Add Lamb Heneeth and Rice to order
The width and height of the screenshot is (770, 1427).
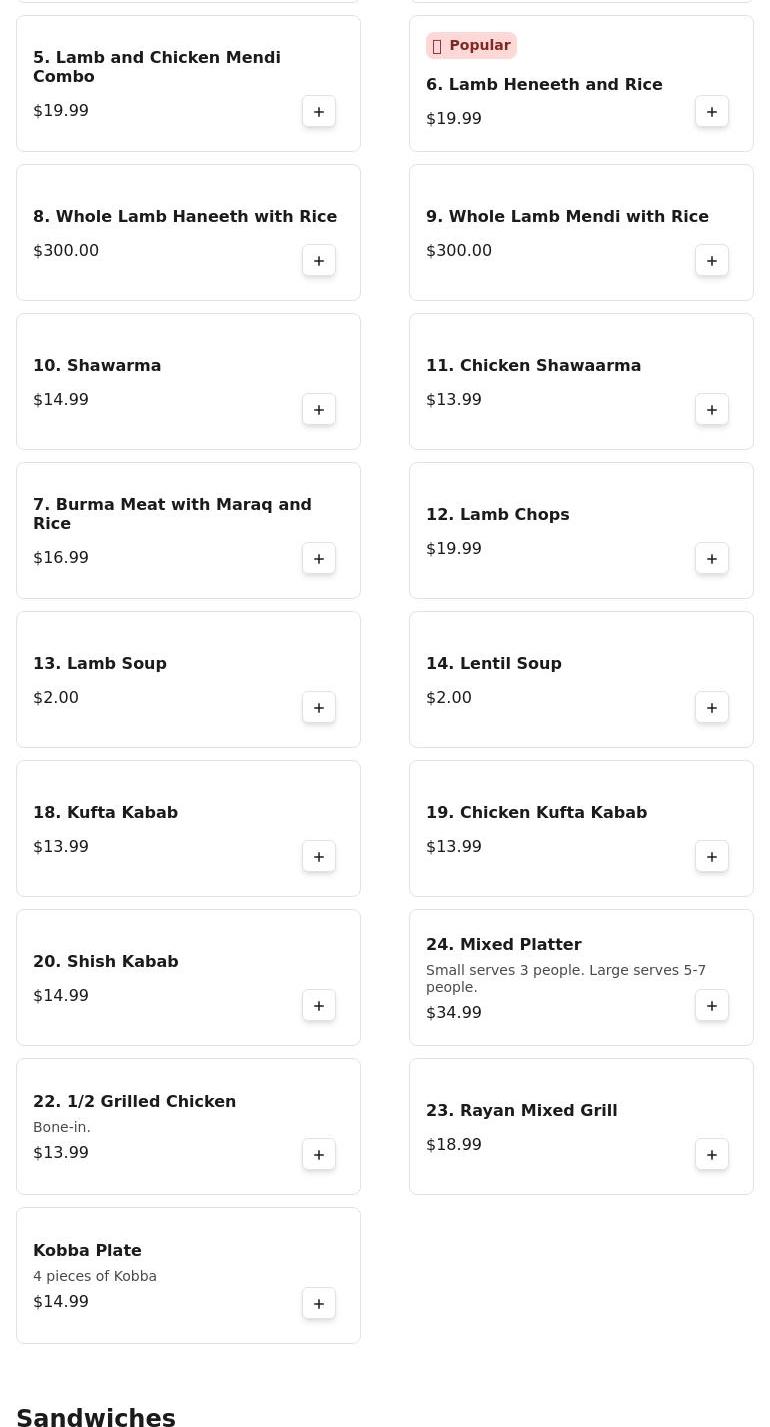pyautogui.click(x=712, y=112)
